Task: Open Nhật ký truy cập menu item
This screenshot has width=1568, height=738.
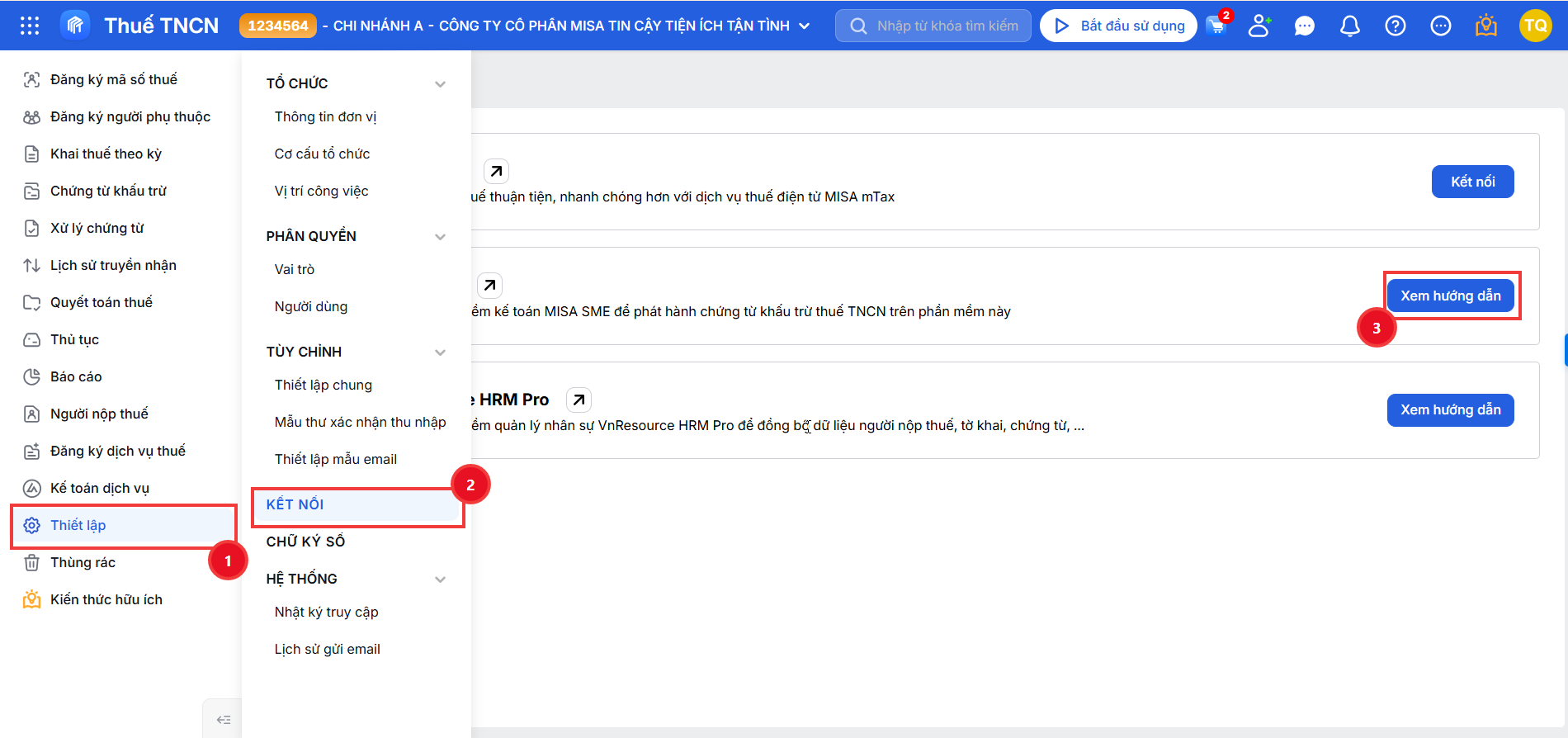Action: (326, 612)
